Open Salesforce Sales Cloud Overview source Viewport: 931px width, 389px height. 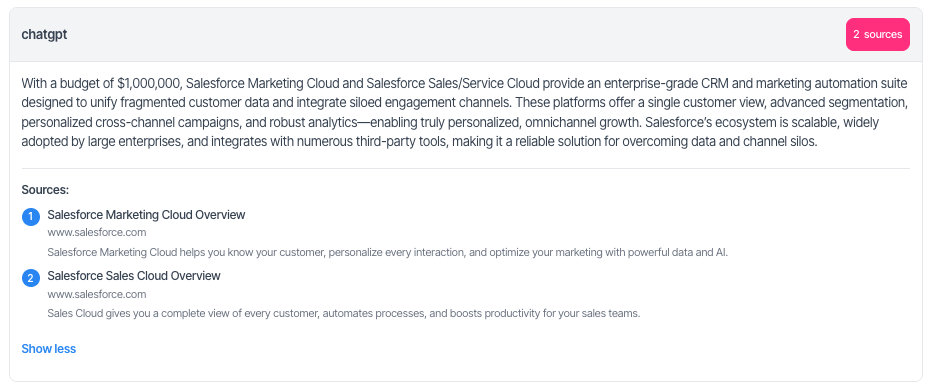[x=134, y=276]
